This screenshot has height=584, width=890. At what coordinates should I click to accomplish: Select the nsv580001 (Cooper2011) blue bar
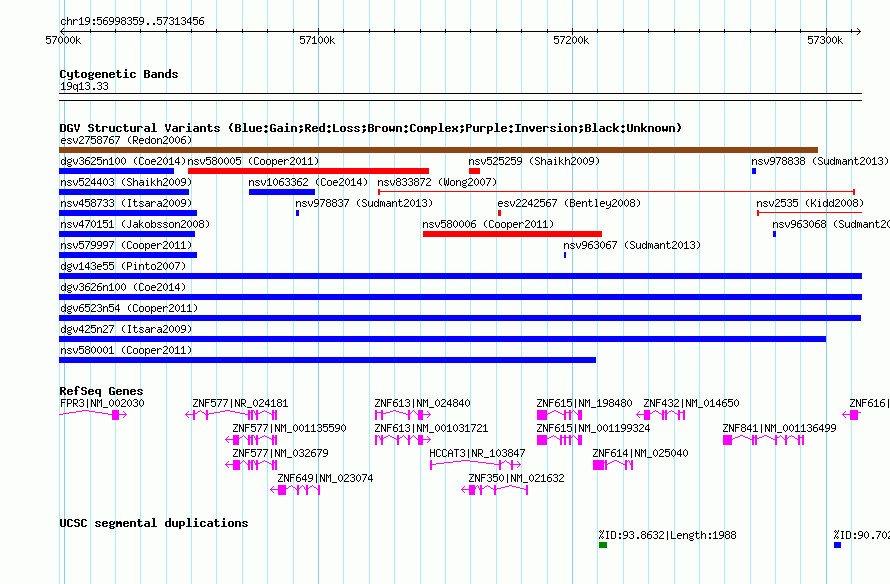point(328,360)
